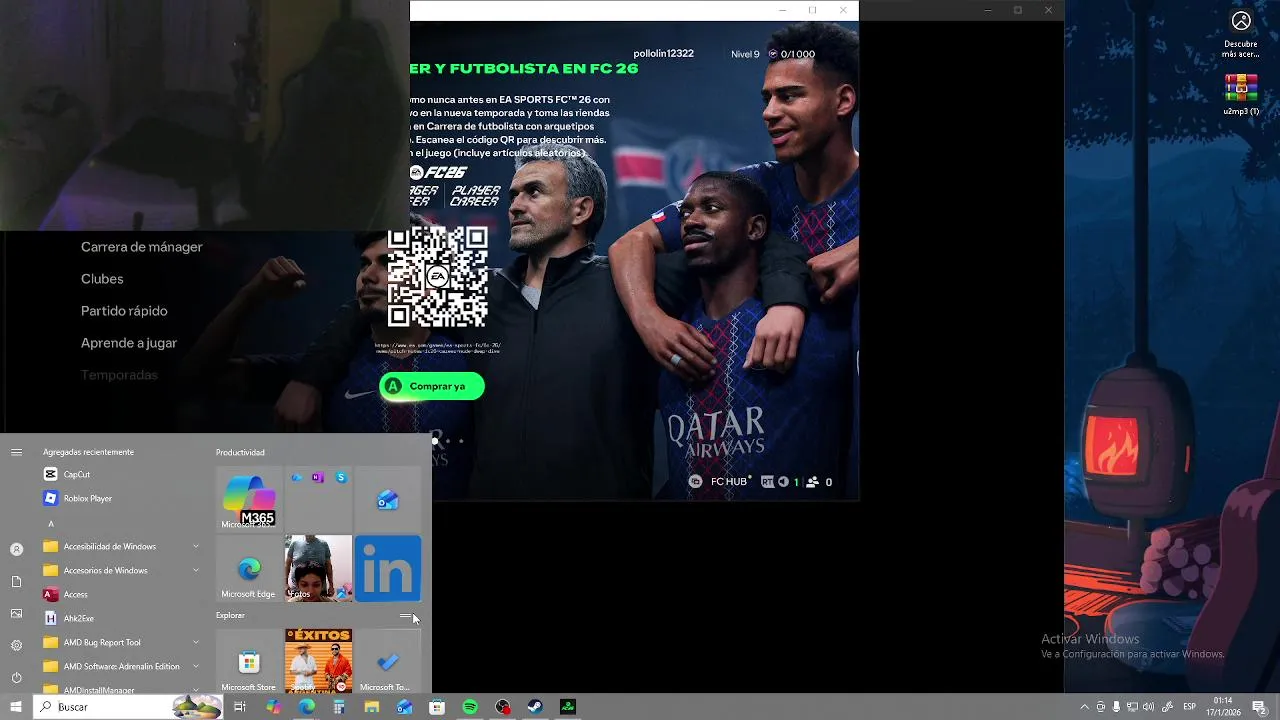Open the Start menu hamburger expand button
Viewport: 1280px width, 720px height.
(x=16, y=452)
